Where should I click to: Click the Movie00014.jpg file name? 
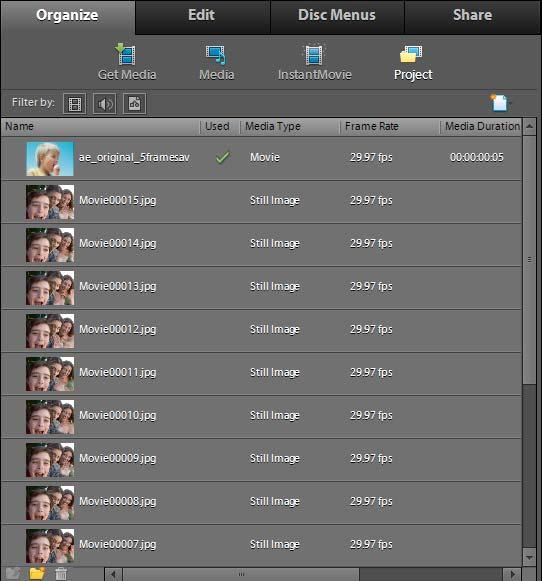[117, 243]
